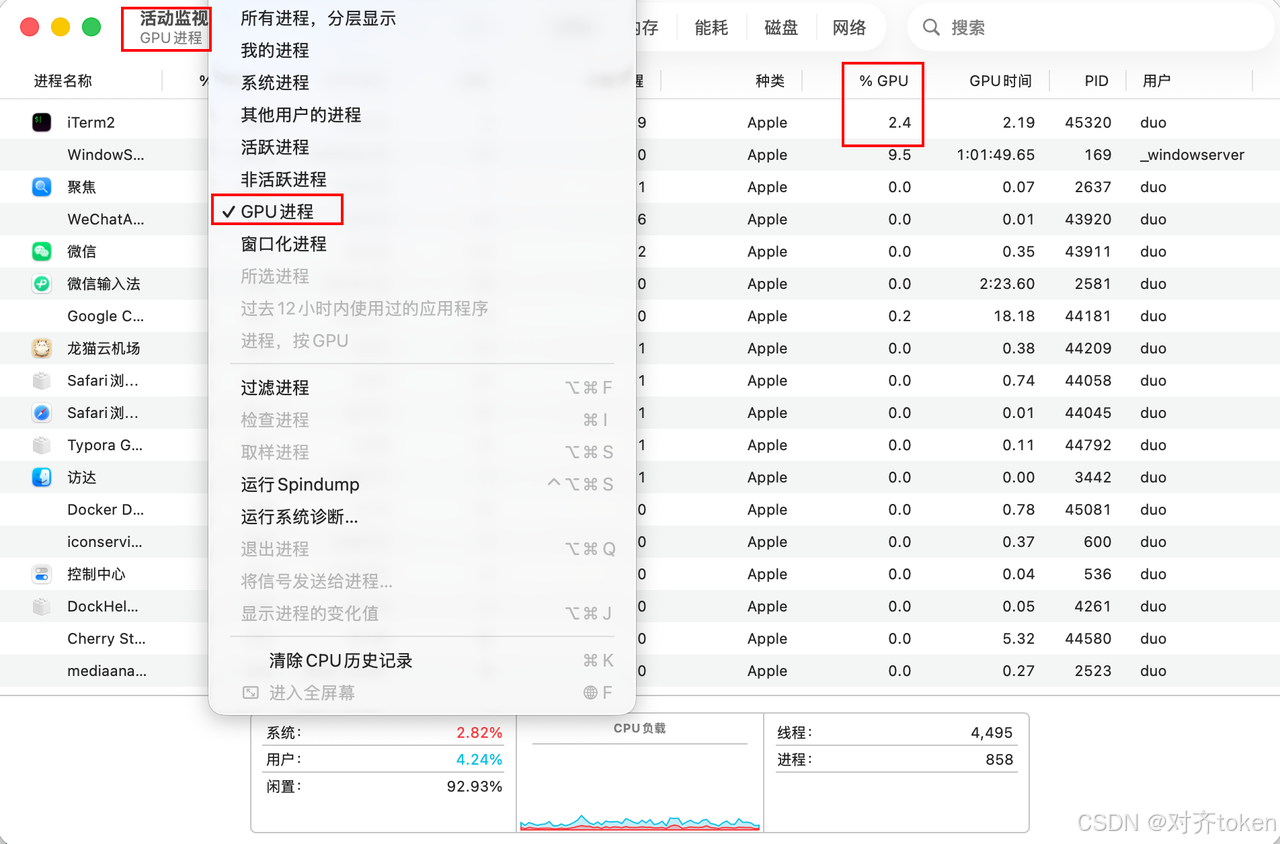Click the 系统 2.82% value
This screenshot has width=1280, height=844.
point(479,733)
